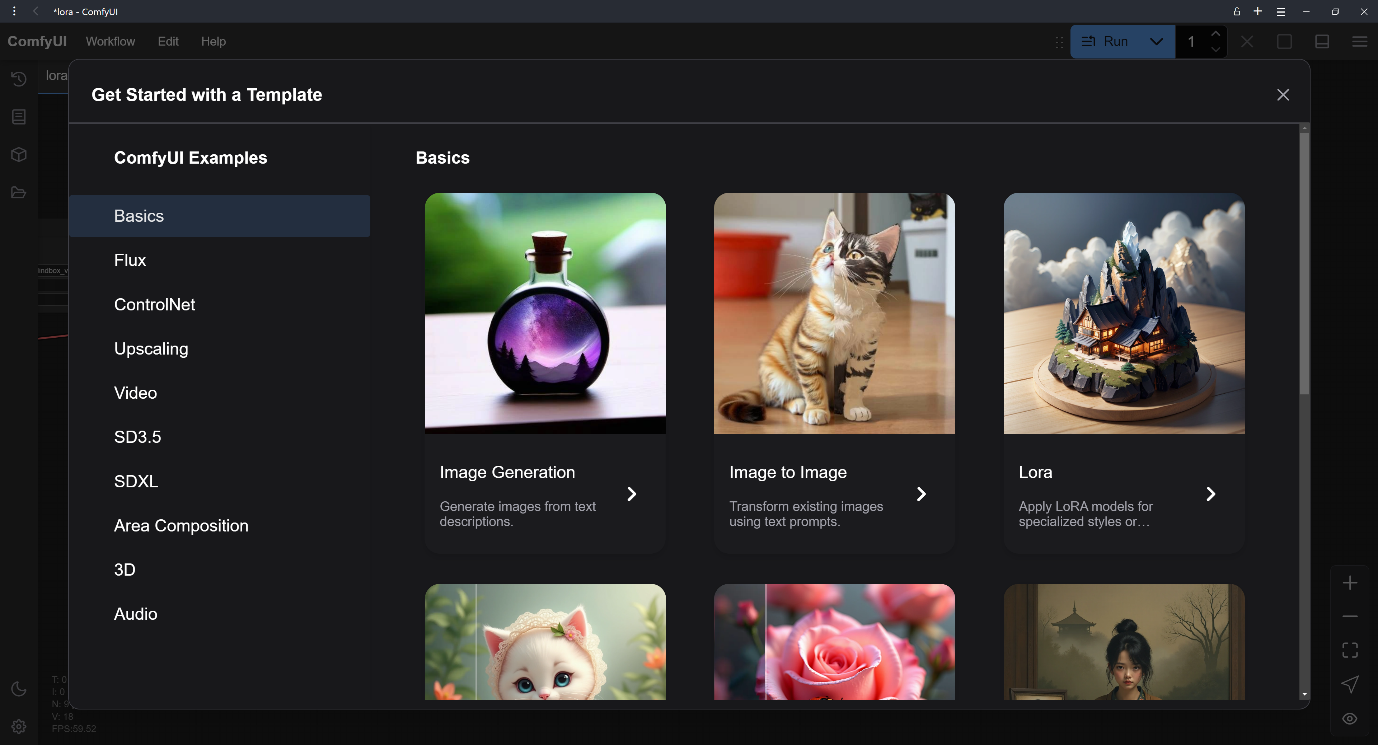The width and height of the screenshot is (1378, 745).
Task: Click the fit view icon
Action: tap(1350, 650)
